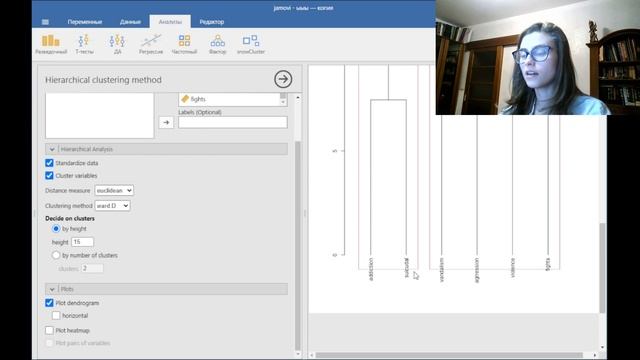Click the options panel scroll up arrow

(x=298, y=98)
